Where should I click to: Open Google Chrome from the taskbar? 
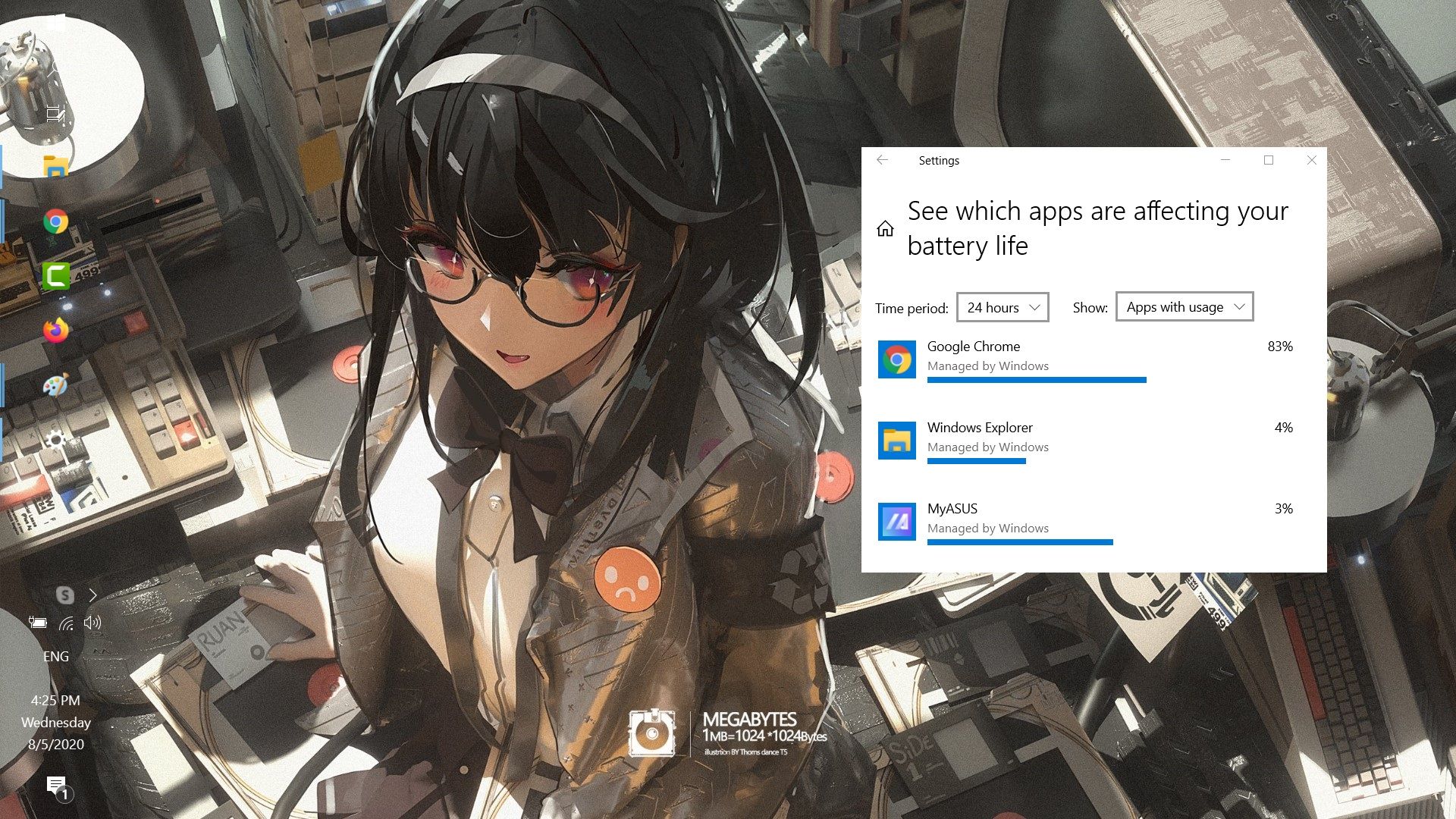pos(55,222)
